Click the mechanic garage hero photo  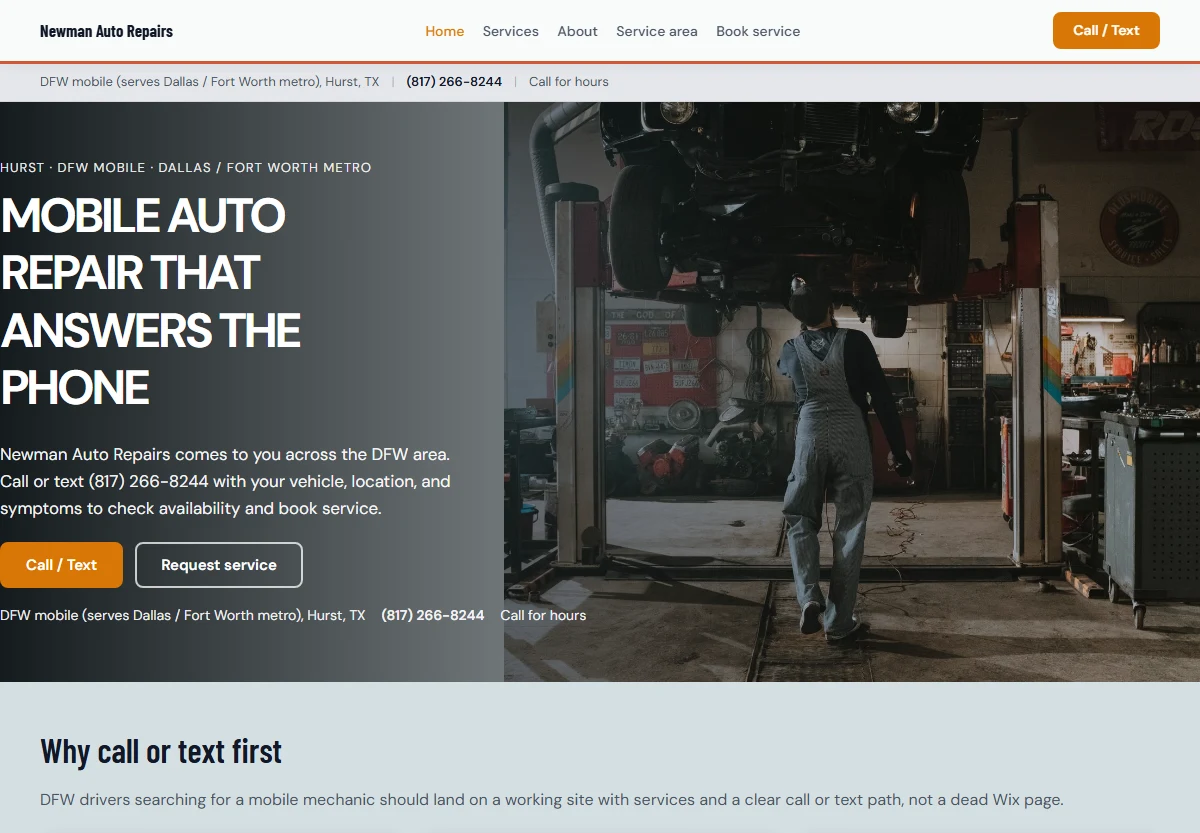pyautogui.click(x=852, y=392)
